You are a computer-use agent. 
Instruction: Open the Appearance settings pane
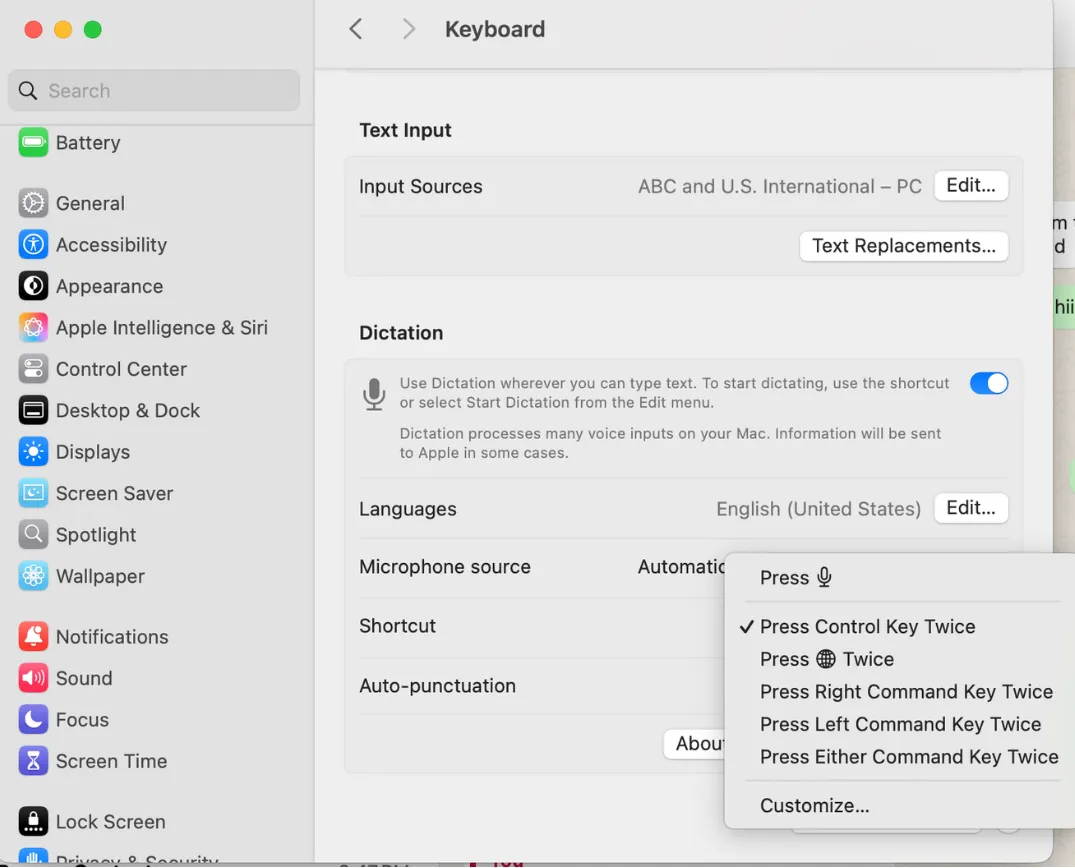pyautogui.click(x=110, y=286)
